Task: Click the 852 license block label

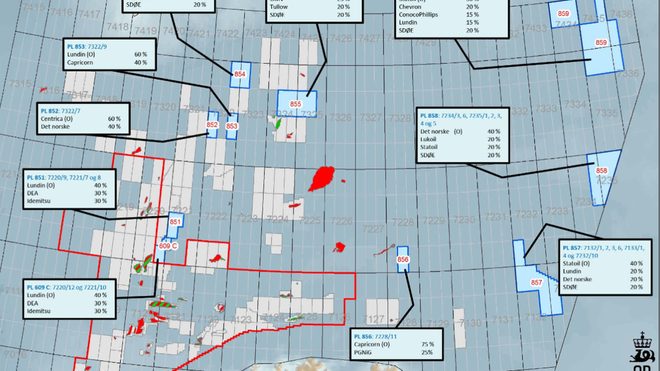Action: [212, 125]
